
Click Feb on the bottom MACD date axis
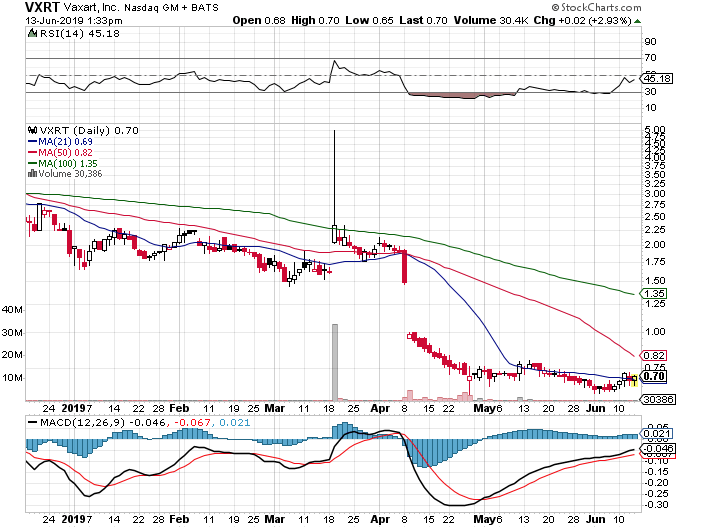(x=179, y=520)
